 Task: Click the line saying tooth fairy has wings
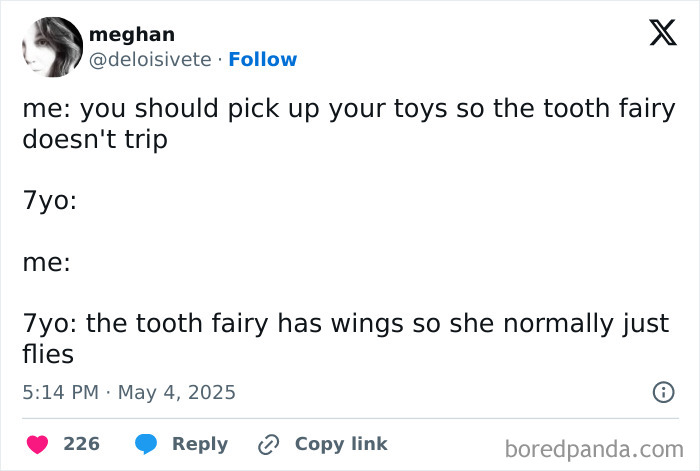coord(346,323)
